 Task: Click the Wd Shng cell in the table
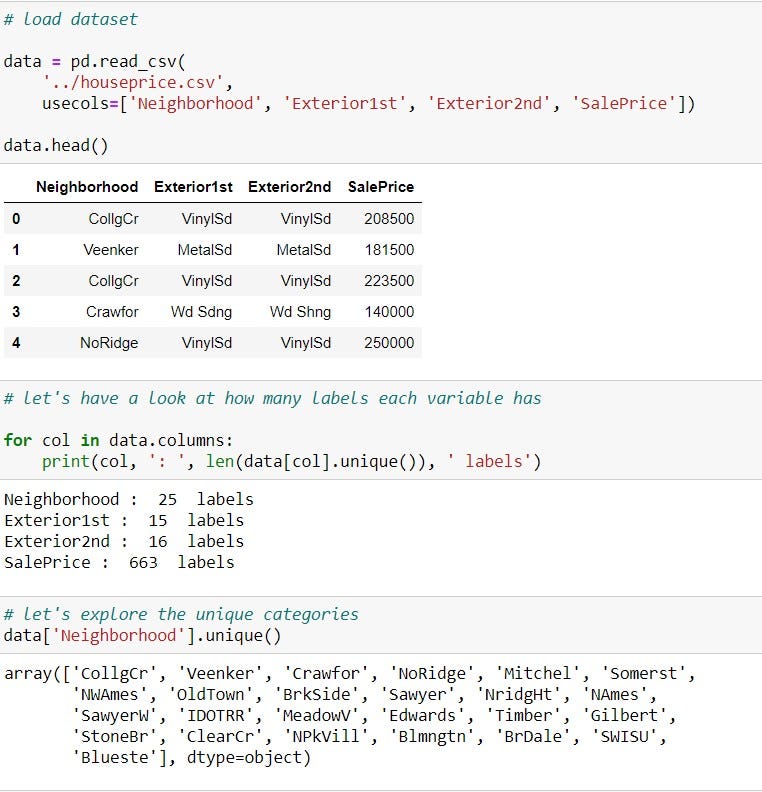click(300, 312)
